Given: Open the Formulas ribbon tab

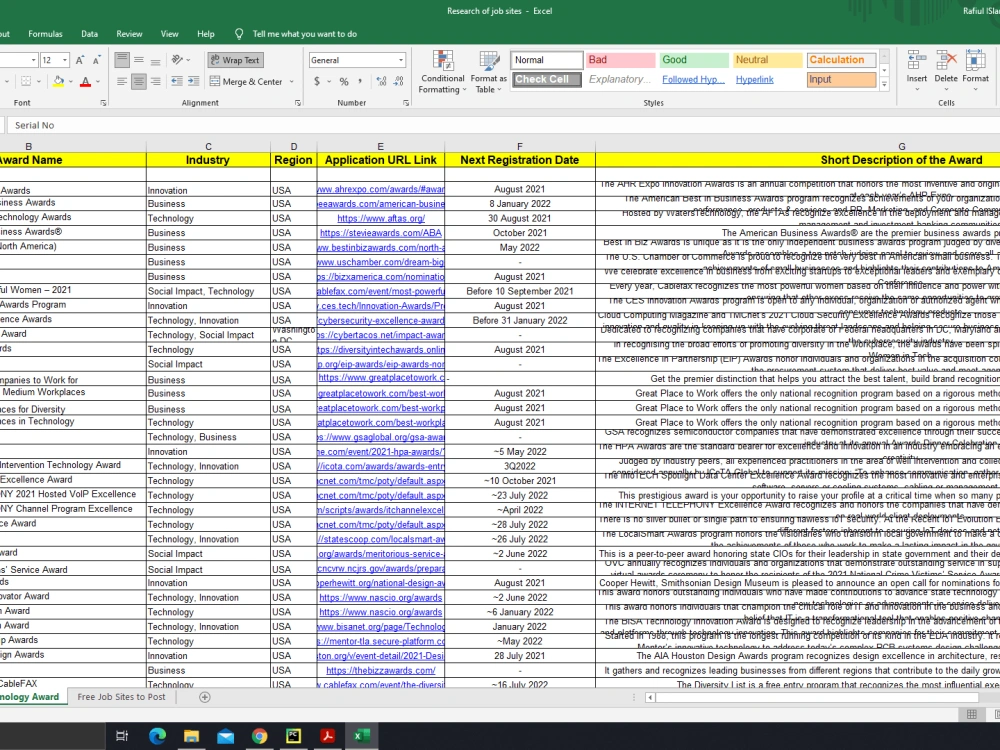Looking at the screenshot, I should click(x=45, y=34).
